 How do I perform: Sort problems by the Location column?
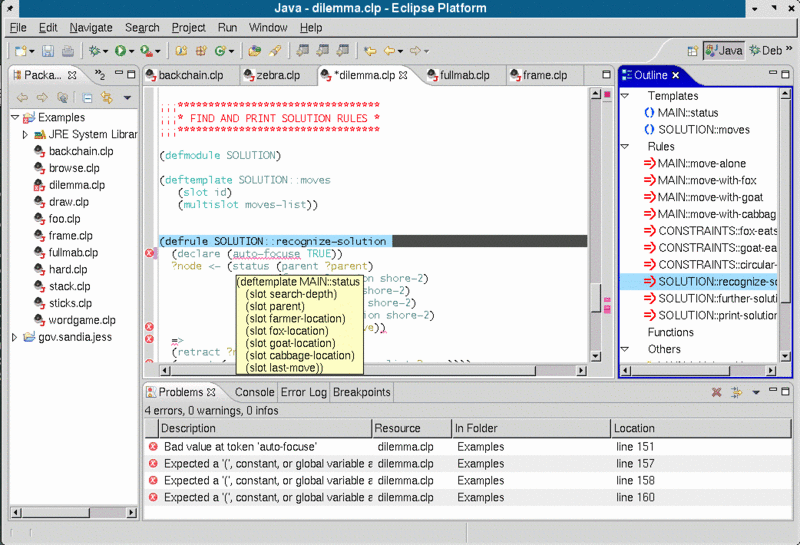701,428
